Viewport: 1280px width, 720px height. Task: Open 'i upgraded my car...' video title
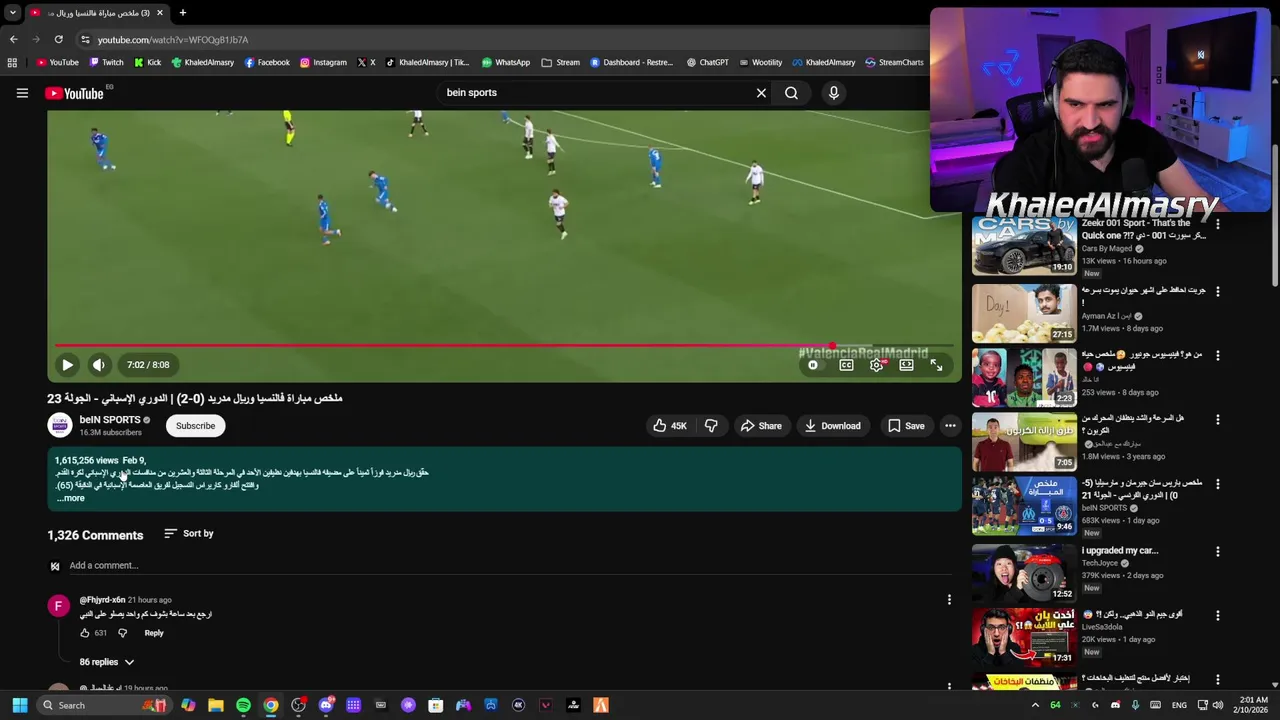point(1120,551)
